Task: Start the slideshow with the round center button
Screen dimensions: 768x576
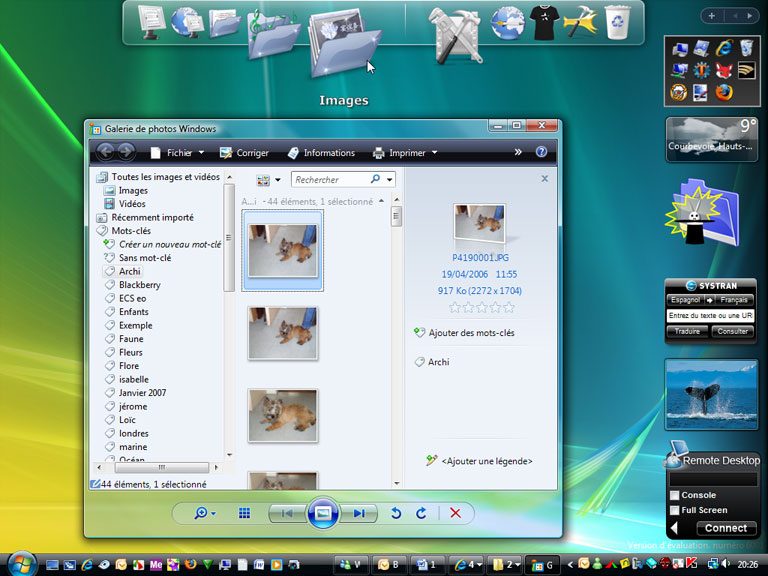Action: 323,513
